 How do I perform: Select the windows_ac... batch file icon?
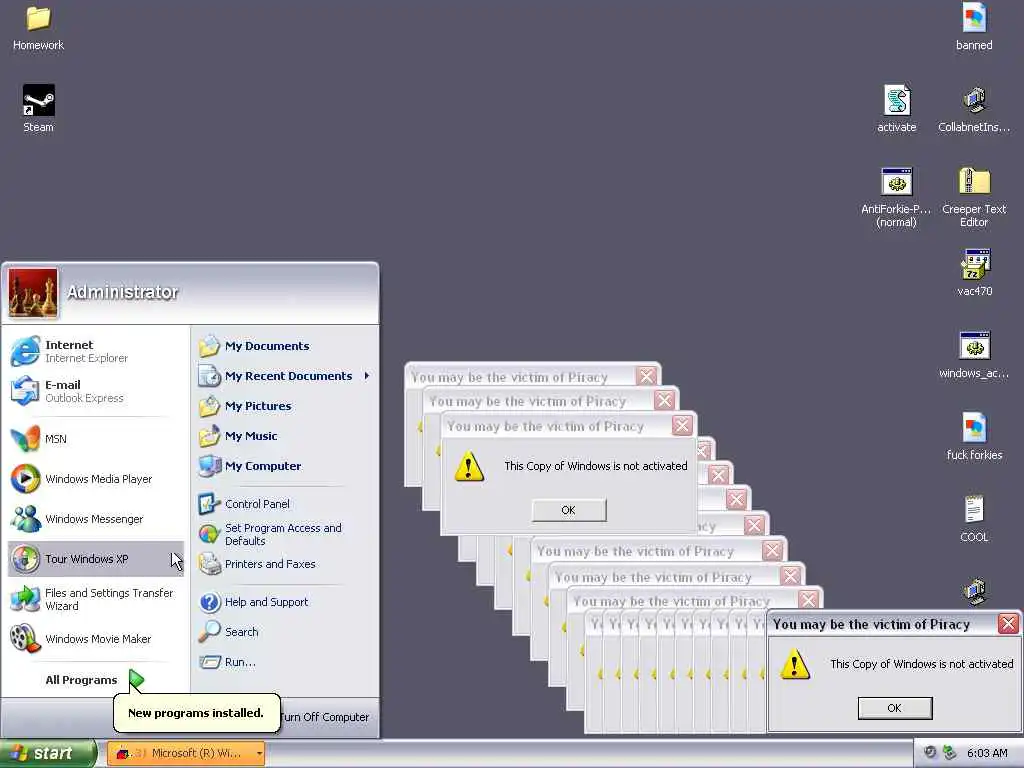click(x=974, y=355)
